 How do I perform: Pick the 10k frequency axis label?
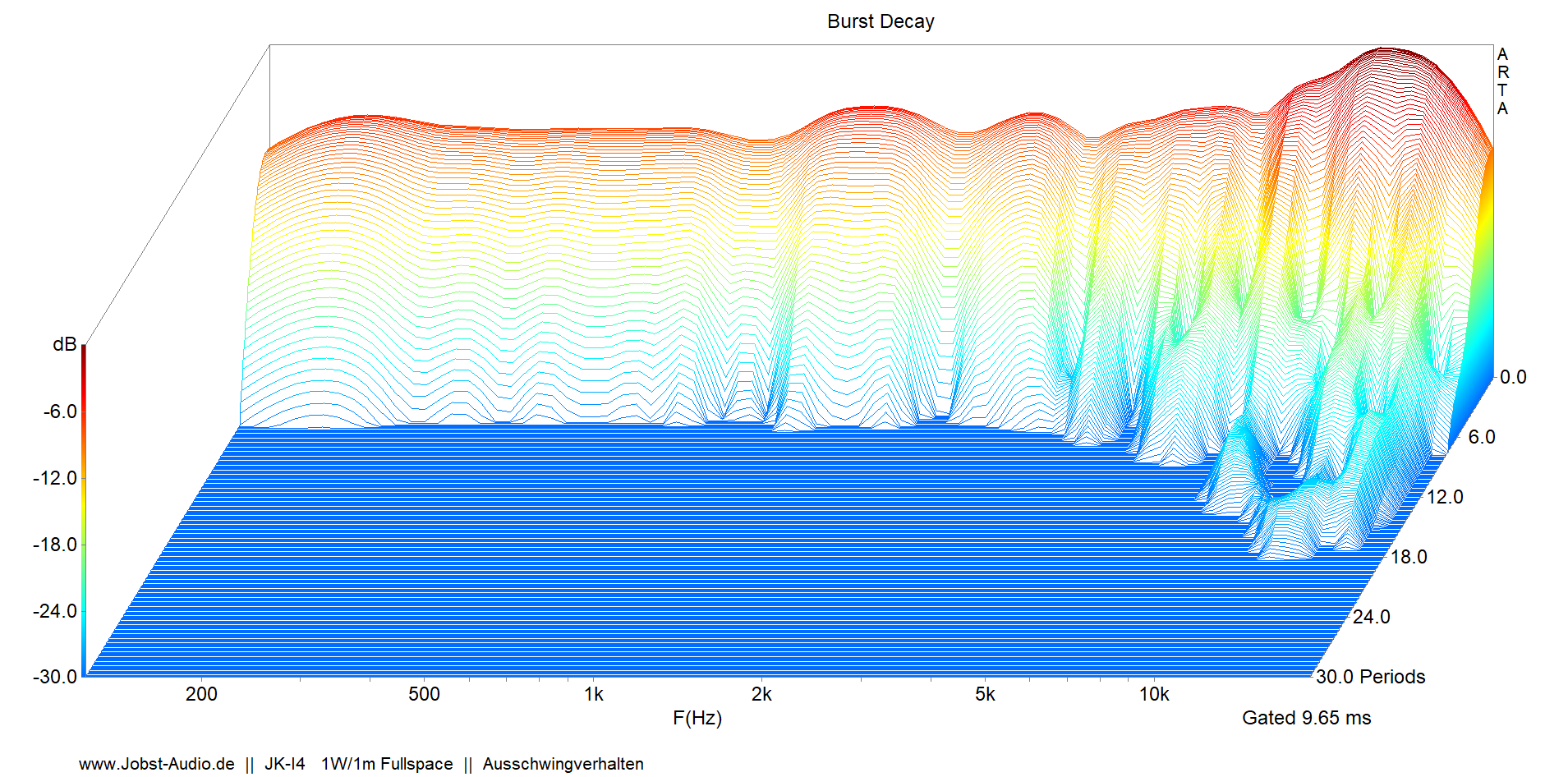[1153, 694]
